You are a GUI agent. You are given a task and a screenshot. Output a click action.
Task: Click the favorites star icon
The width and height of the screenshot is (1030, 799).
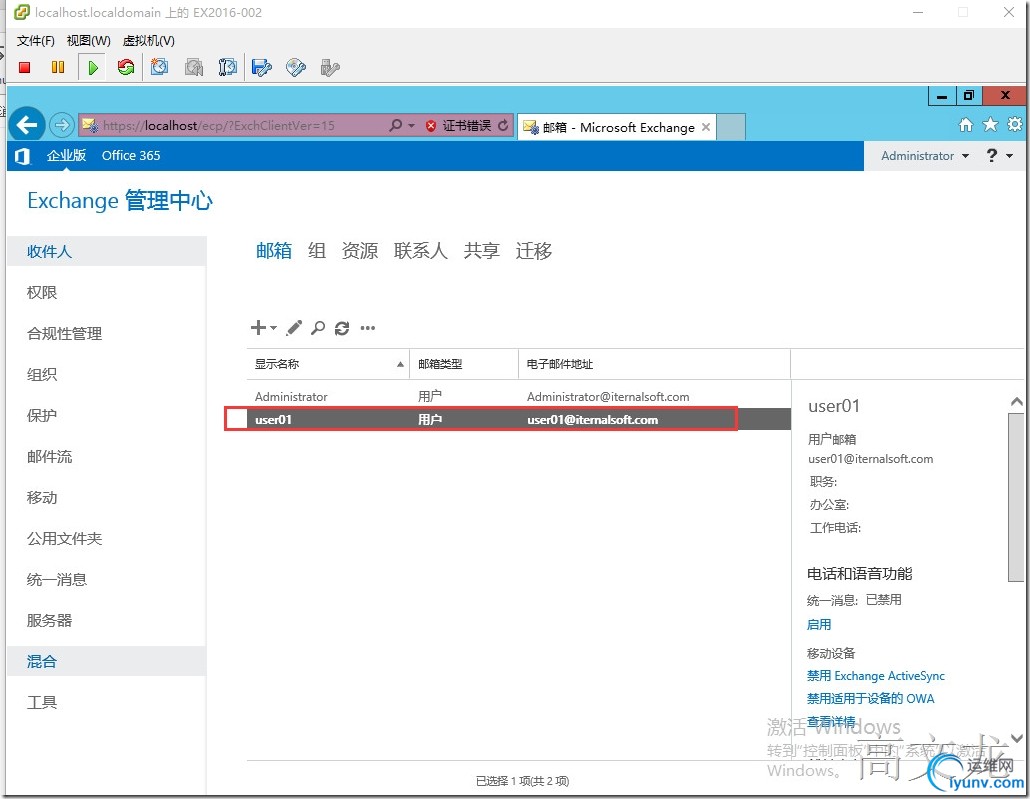[991, 124]
